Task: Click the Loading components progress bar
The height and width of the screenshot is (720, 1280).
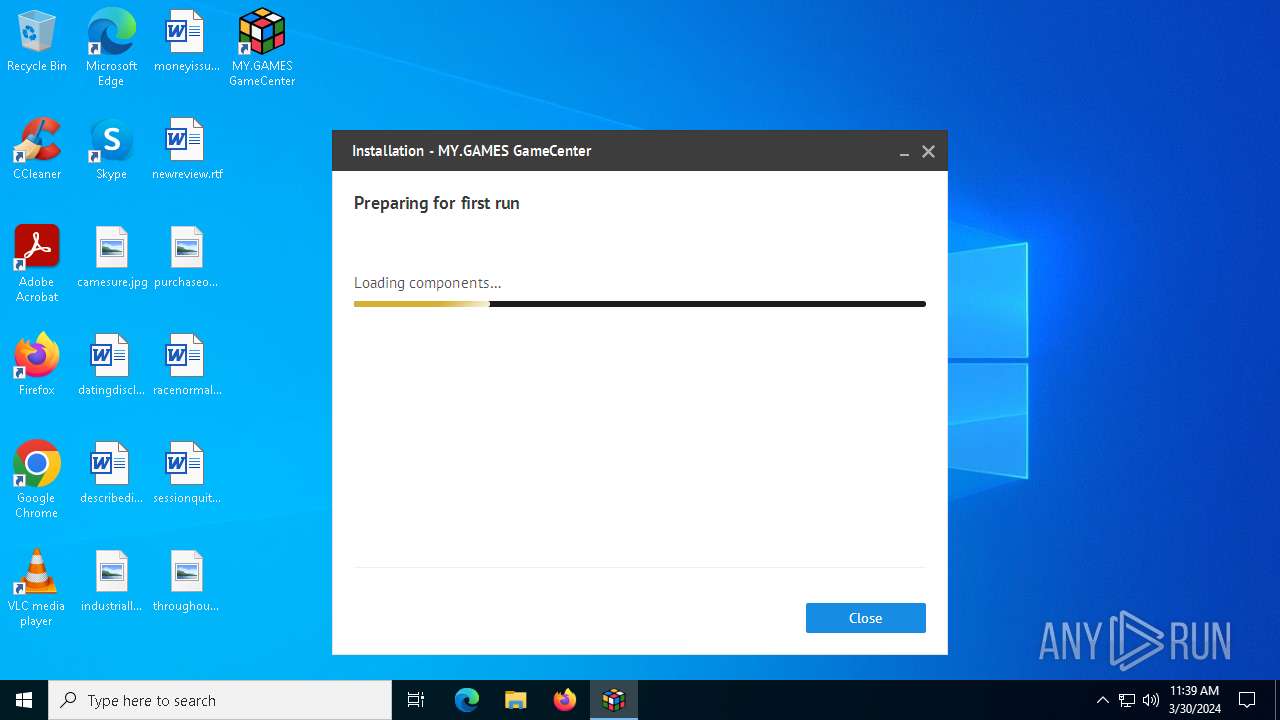Action: pyautogui.click(x=640, y=304)
